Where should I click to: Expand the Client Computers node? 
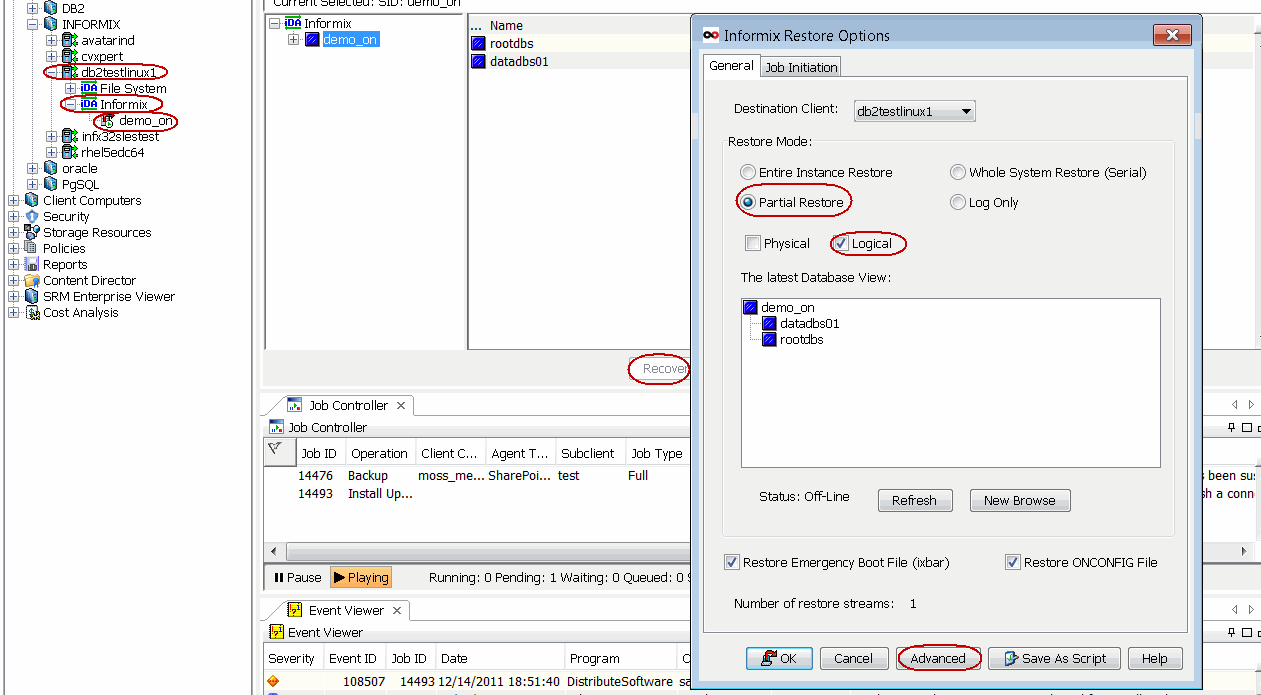[x=14, y=200]
